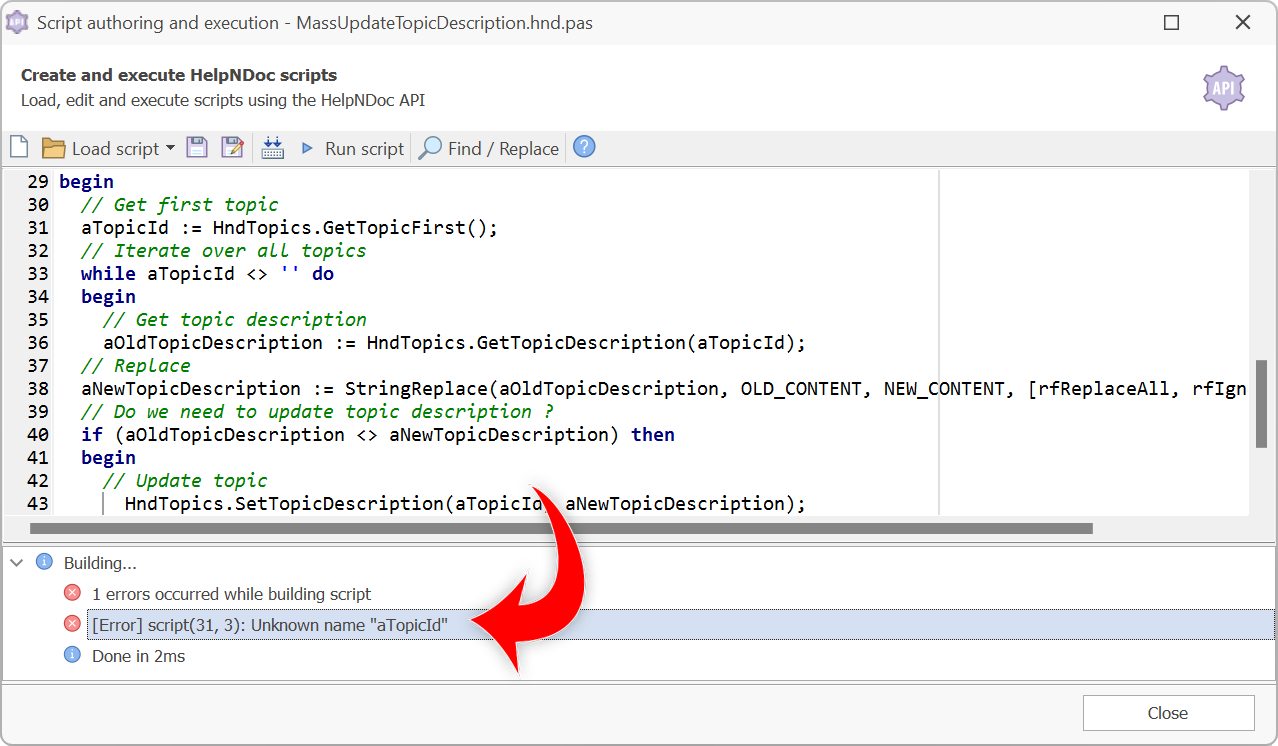The image size is (1278, 746).
Task: Click line 40 if condition statement
Action: click(x=378, y=434)
